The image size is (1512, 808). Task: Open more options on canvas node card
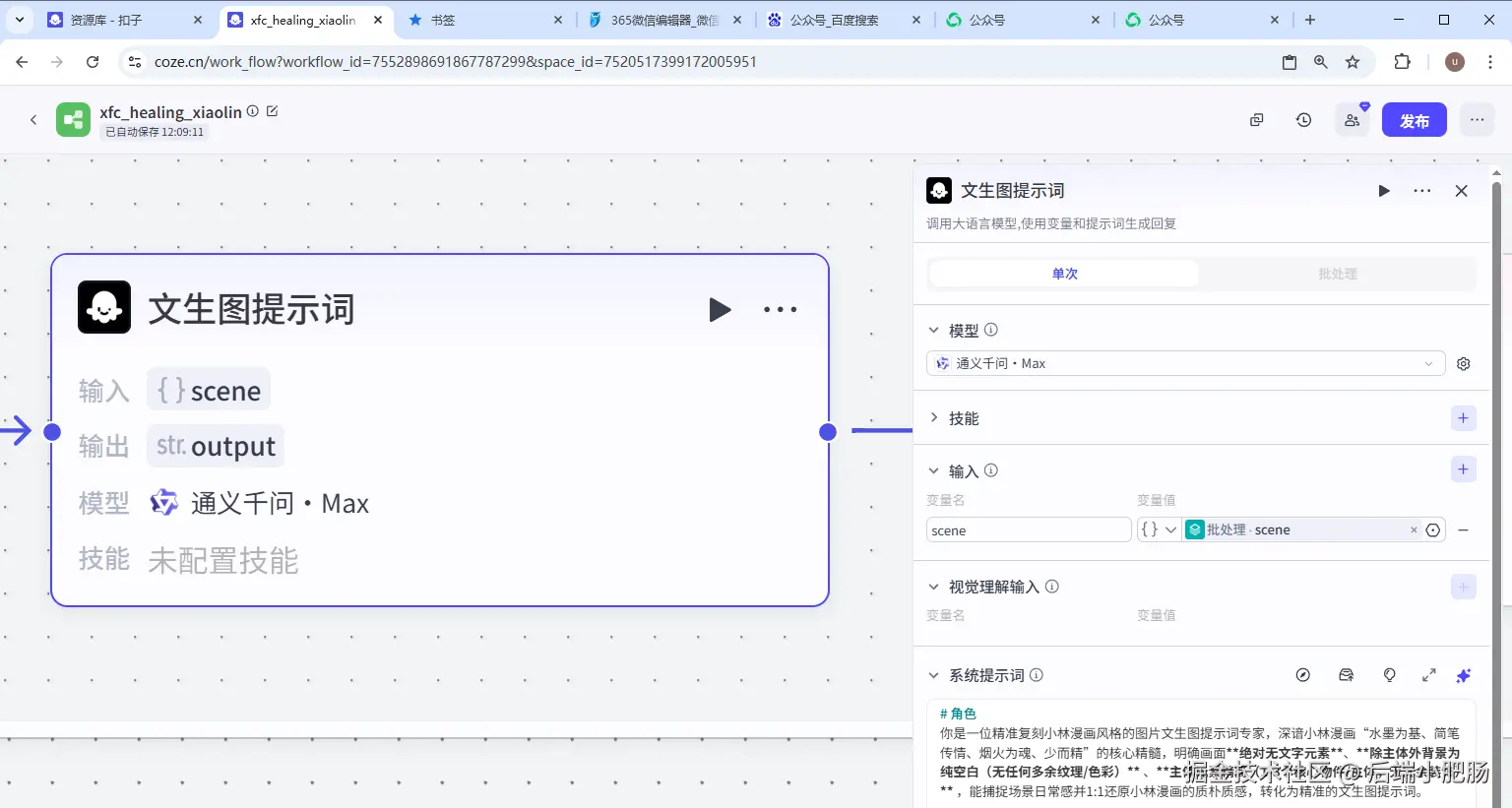pos(781,310)
